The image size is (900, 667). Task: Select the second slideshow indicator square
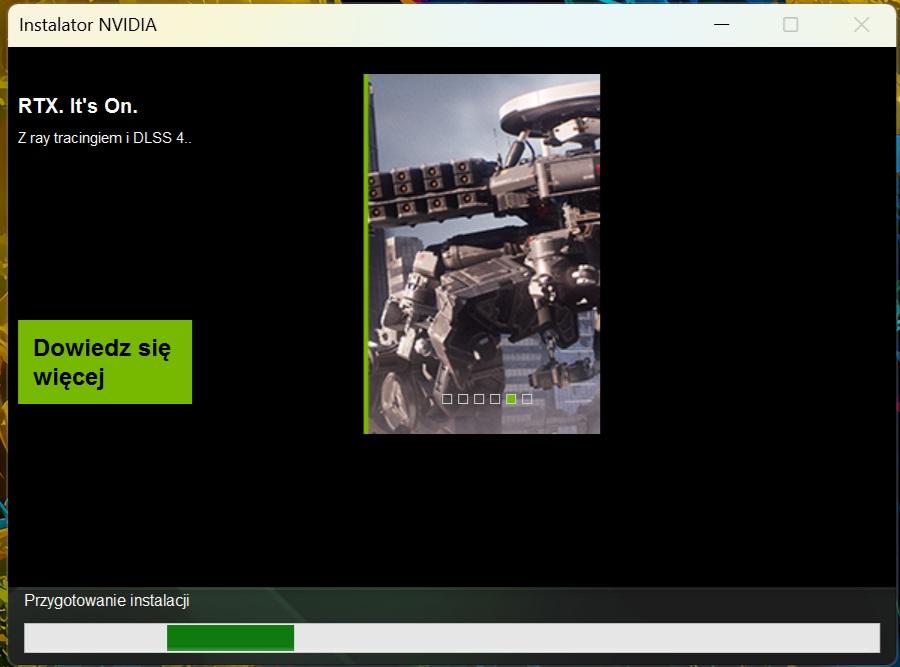click(x=463, y=398)
